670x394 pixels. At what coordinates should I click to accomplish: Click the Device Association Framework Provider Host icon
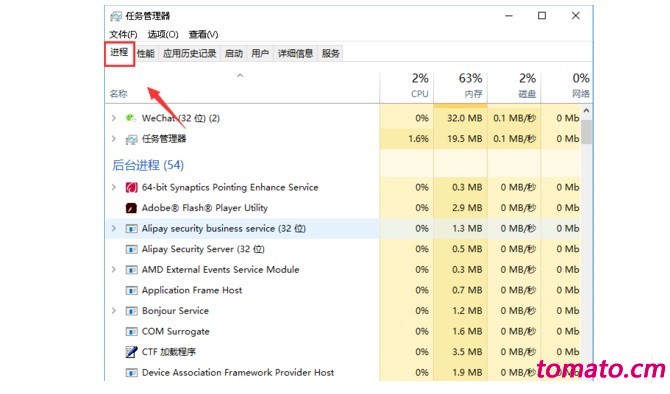pyautogui.click(x=131, y=373)
